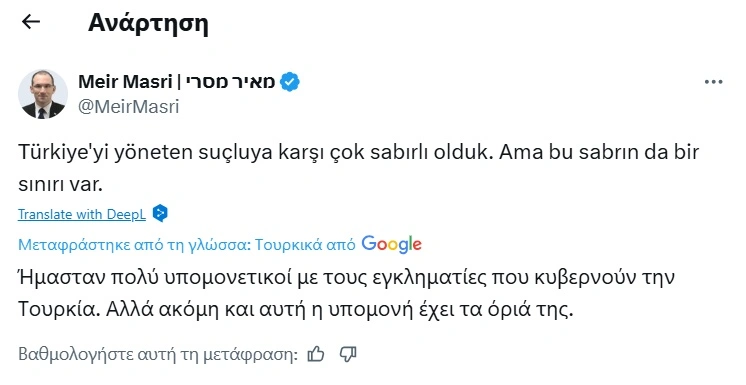The image size is (746, 385).
Task: Click the Ανάρτηση page heading
Action: (148, 23)
